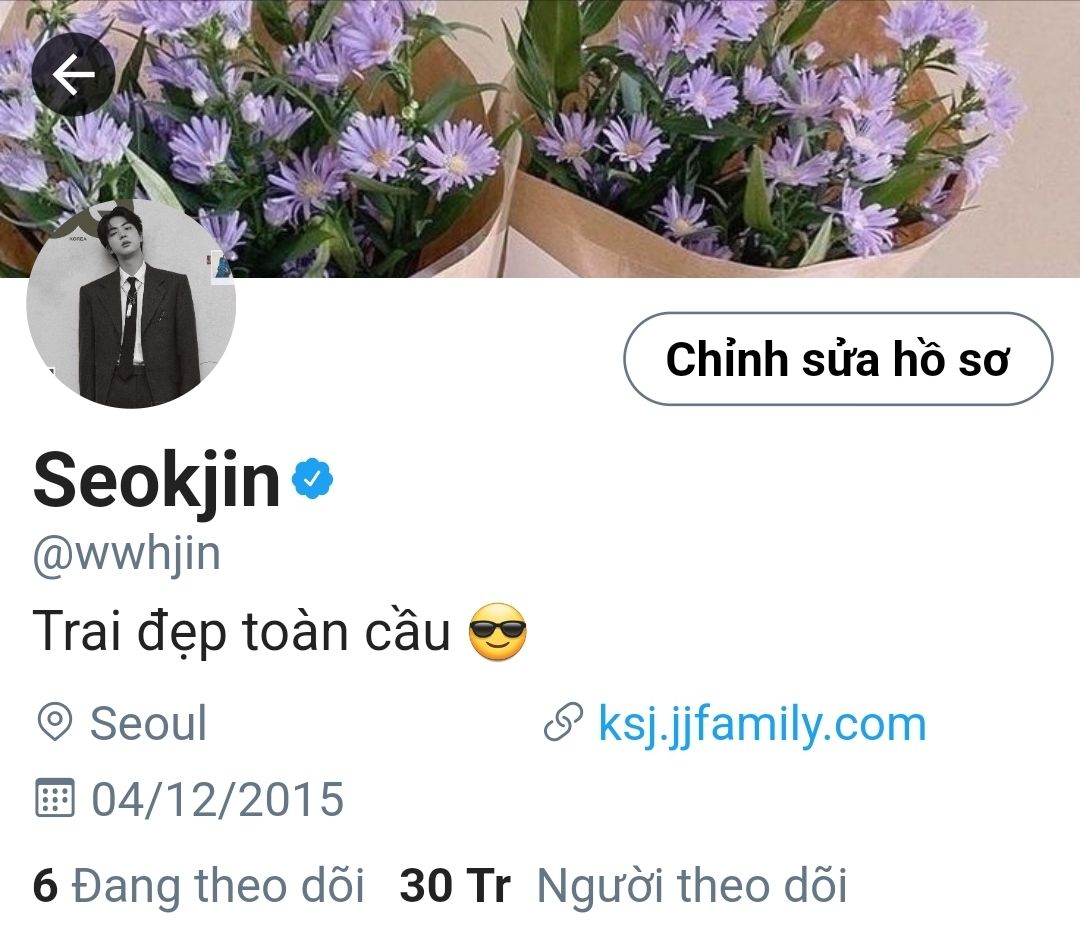This screenshot has width=1080, height=952.
Task: Click the Trai đẹp toàn cầu bio text
Action: [x=242, y=632]
